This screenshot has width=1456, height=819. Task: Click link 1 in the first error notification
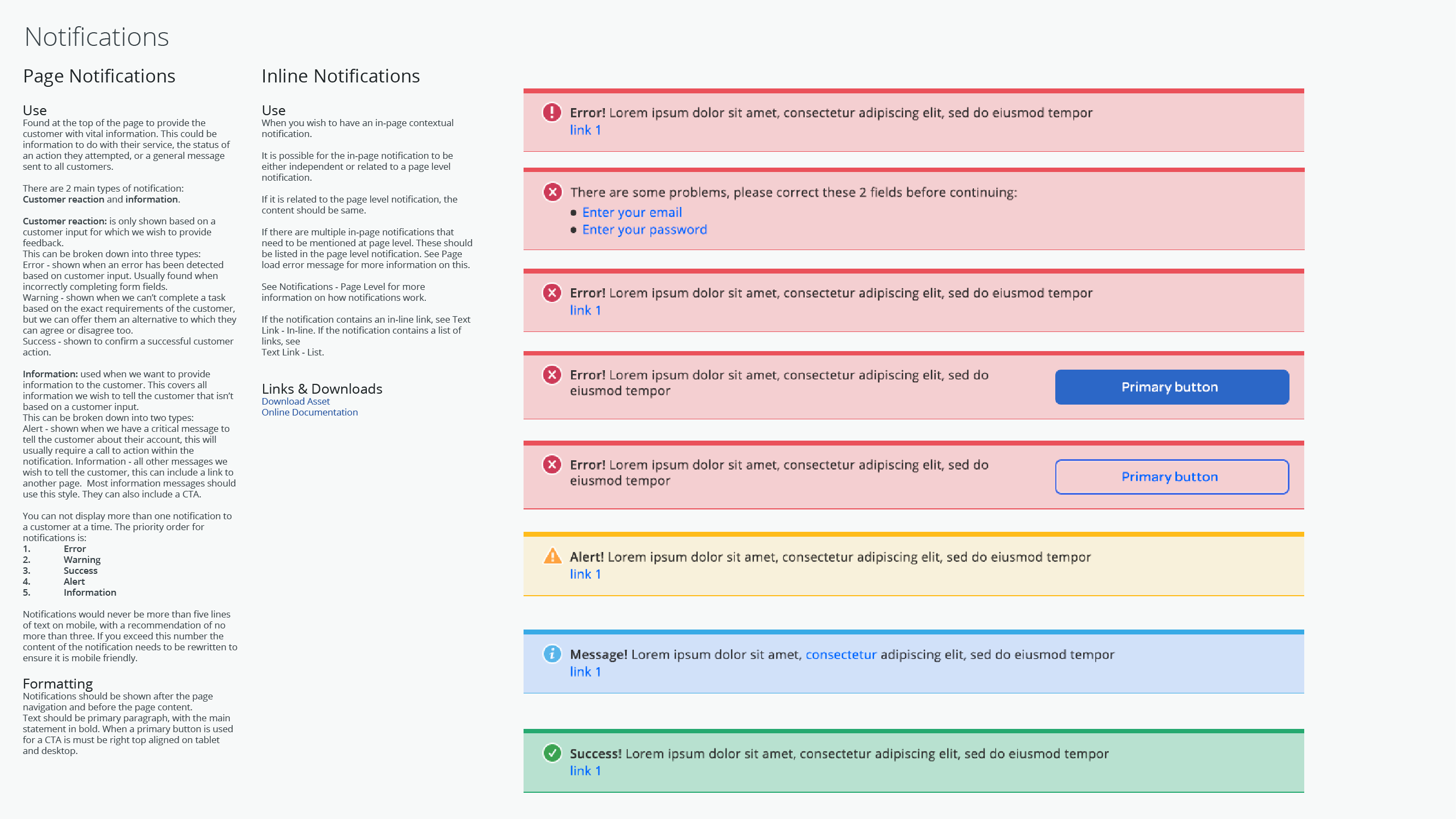tap(585, 130)
